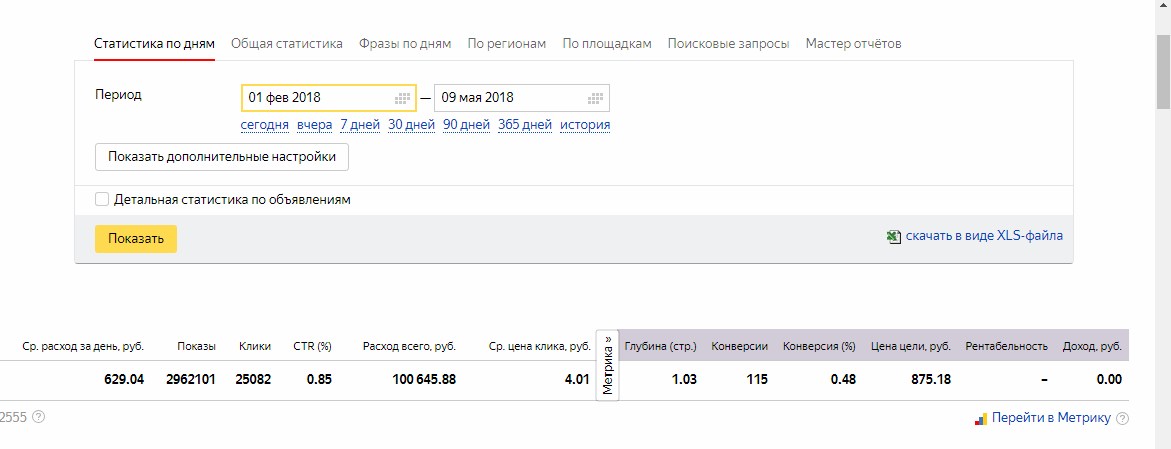1171x449 pixels.
Task: Switch to Поисковые запросы tab
Action: tap(728, 43)
